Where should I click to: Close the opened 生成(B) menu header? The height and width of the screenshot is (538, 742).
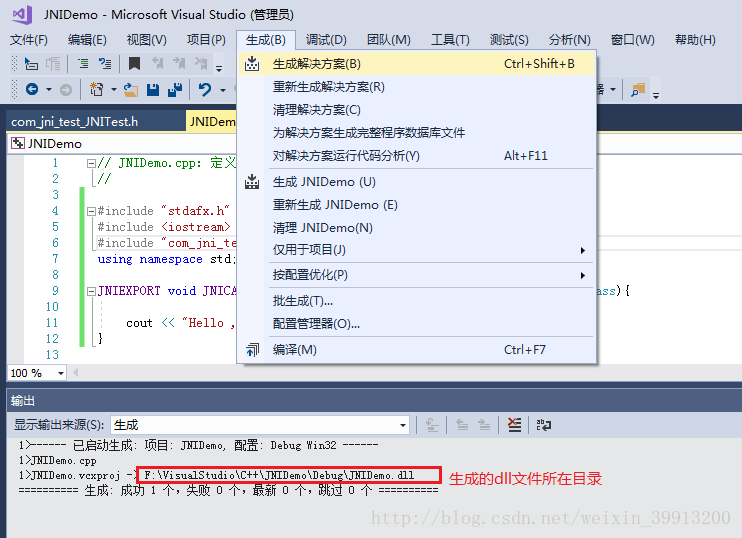point(266,40)
